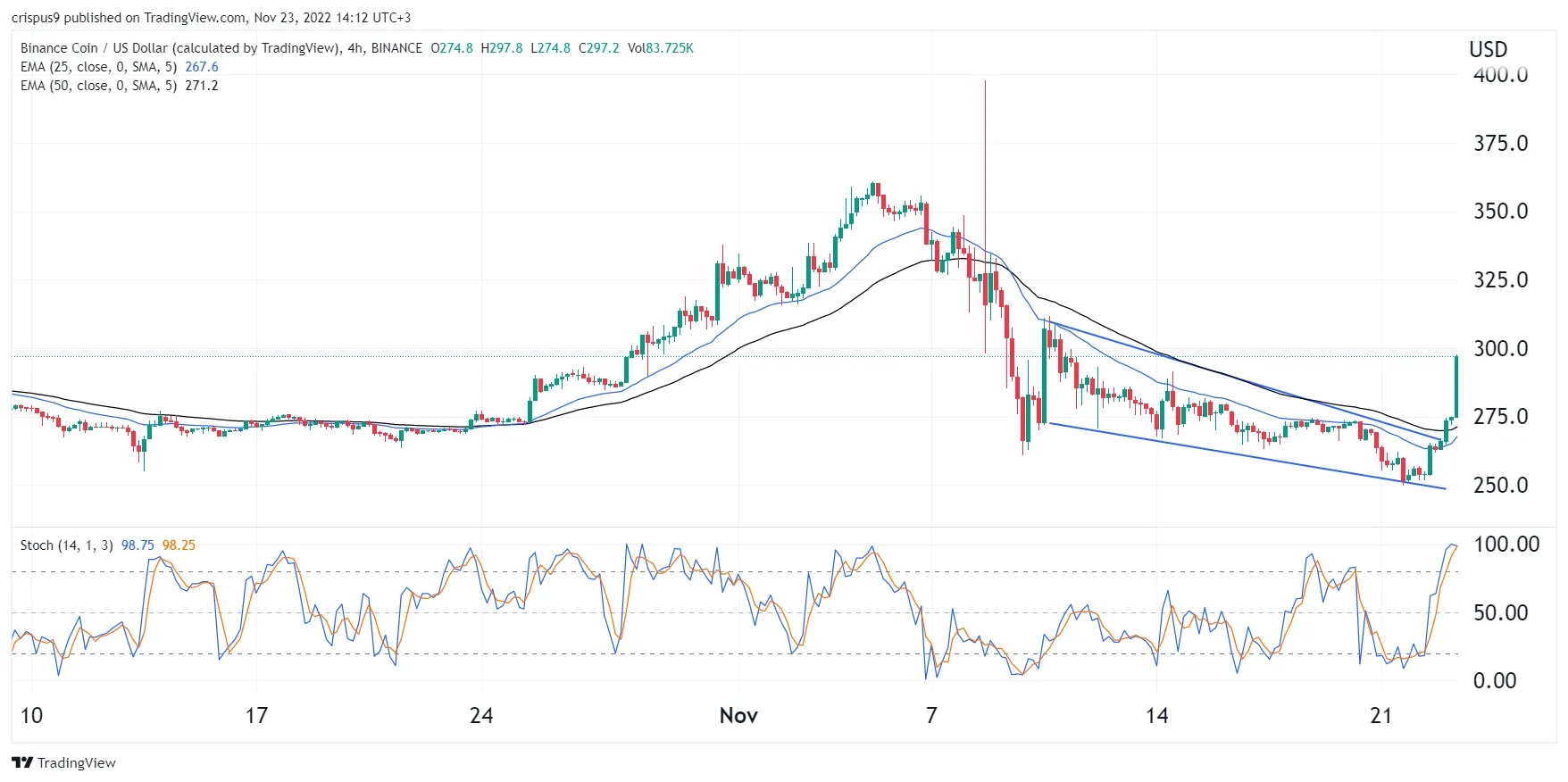
Task: Click the '21' date on time axis
Action: [x=1380, y=716]
